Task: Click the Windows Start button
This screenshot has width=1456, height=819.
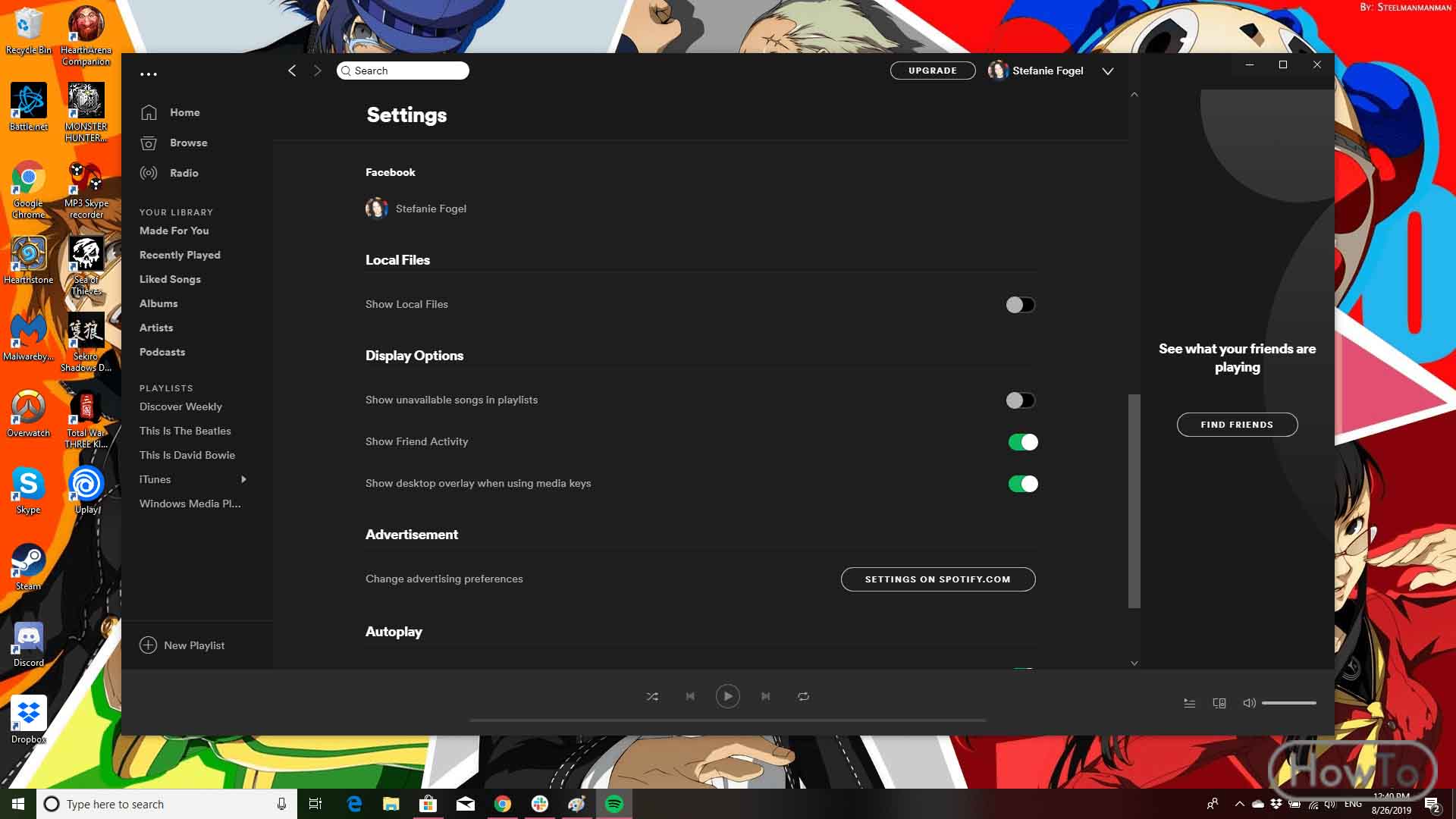Action: click(18, 804)
